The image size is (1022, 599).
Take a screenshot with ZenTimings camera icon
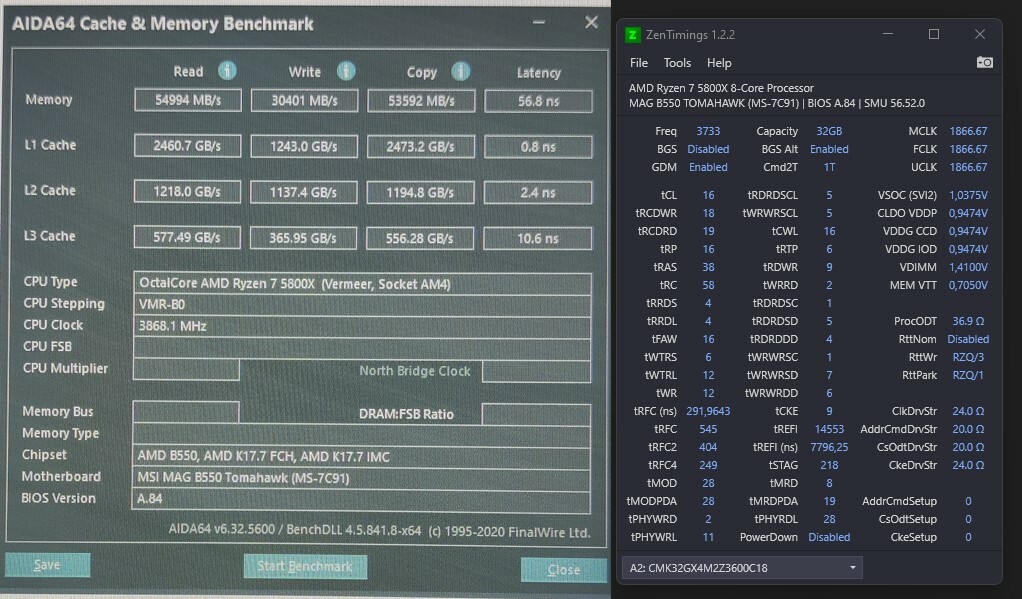click(984, 63)
